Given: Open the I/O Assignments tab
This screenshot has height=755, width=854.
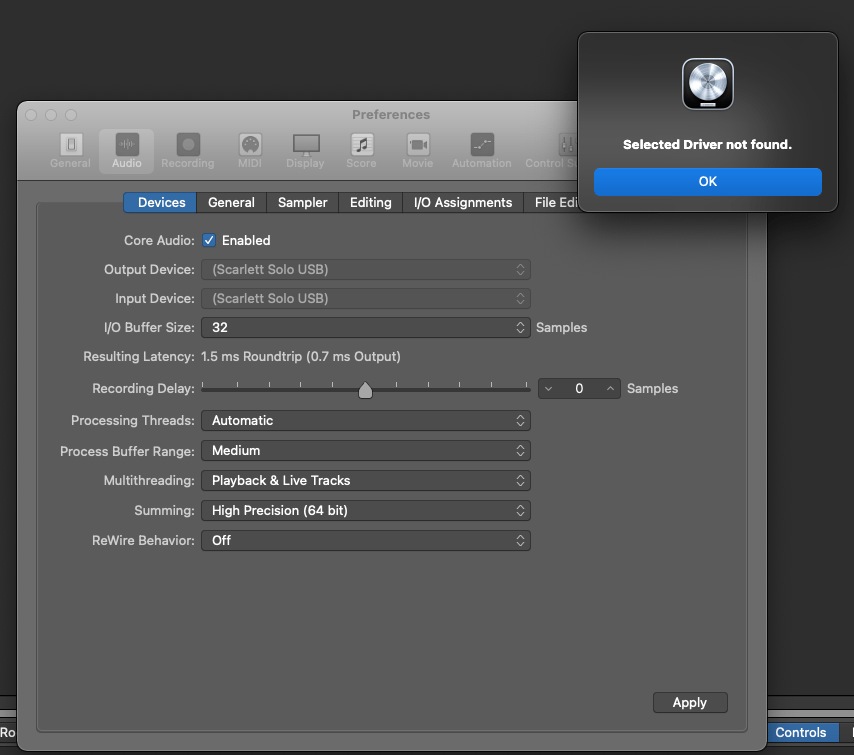Looking at the screenshot, I should (462, 202).
